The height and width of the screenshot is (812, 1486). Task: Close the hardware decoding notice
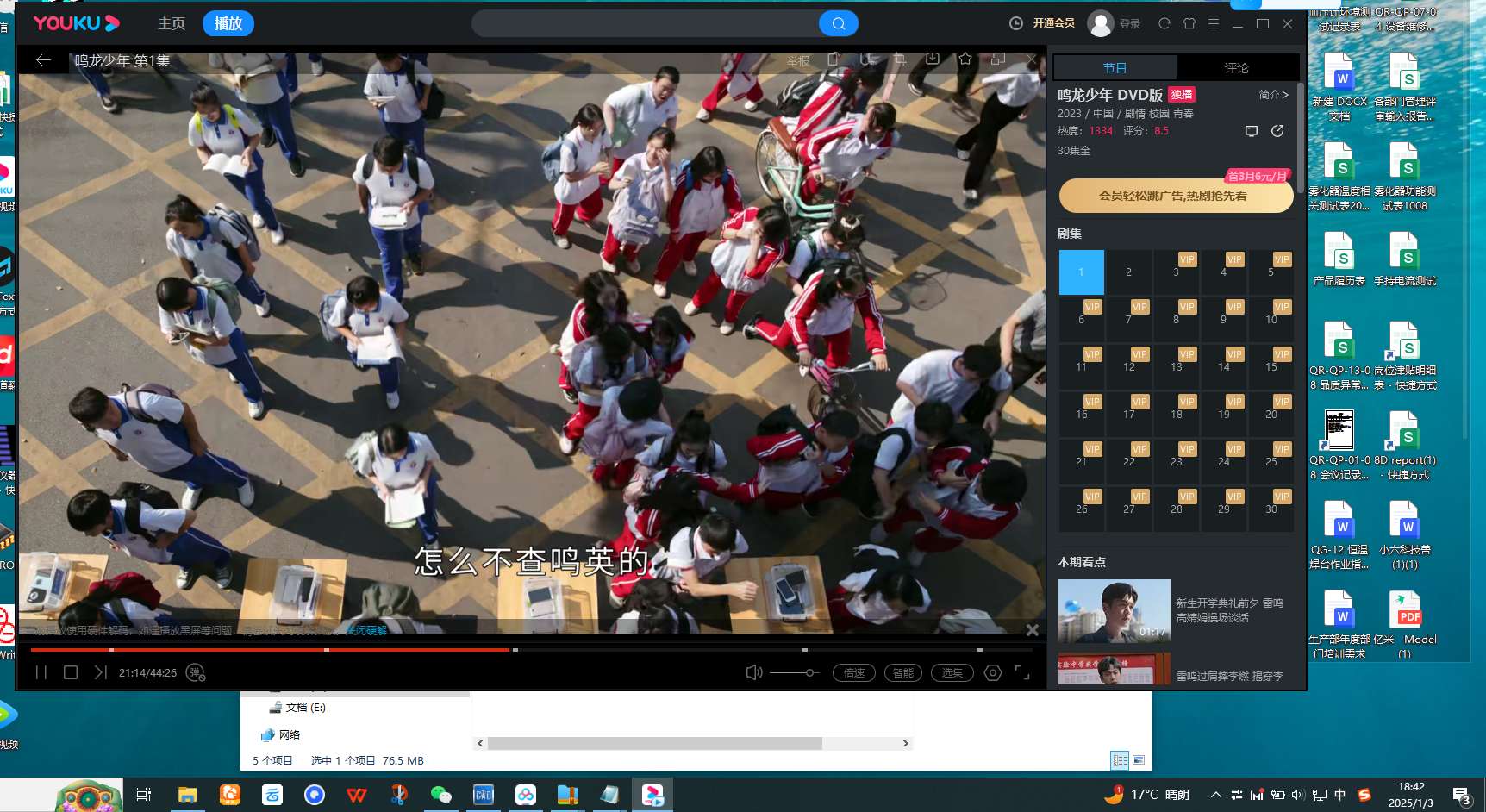click(x=1033, y=630)
